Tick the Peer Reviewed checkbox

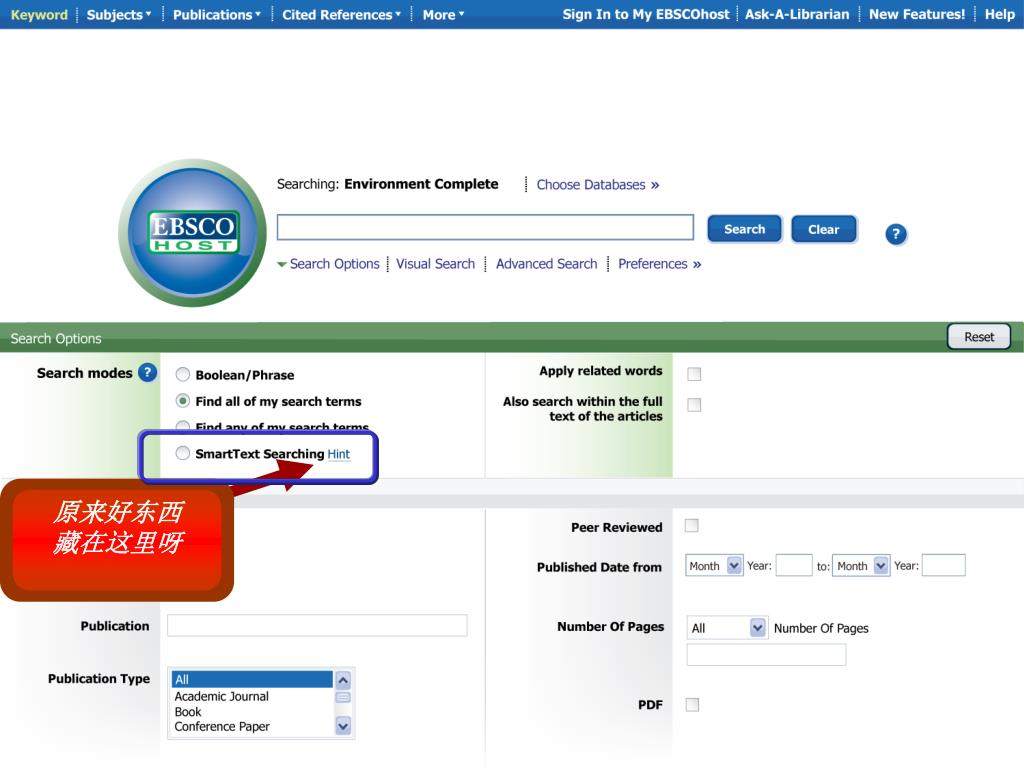pyautogui.click(x=692, y=526)
